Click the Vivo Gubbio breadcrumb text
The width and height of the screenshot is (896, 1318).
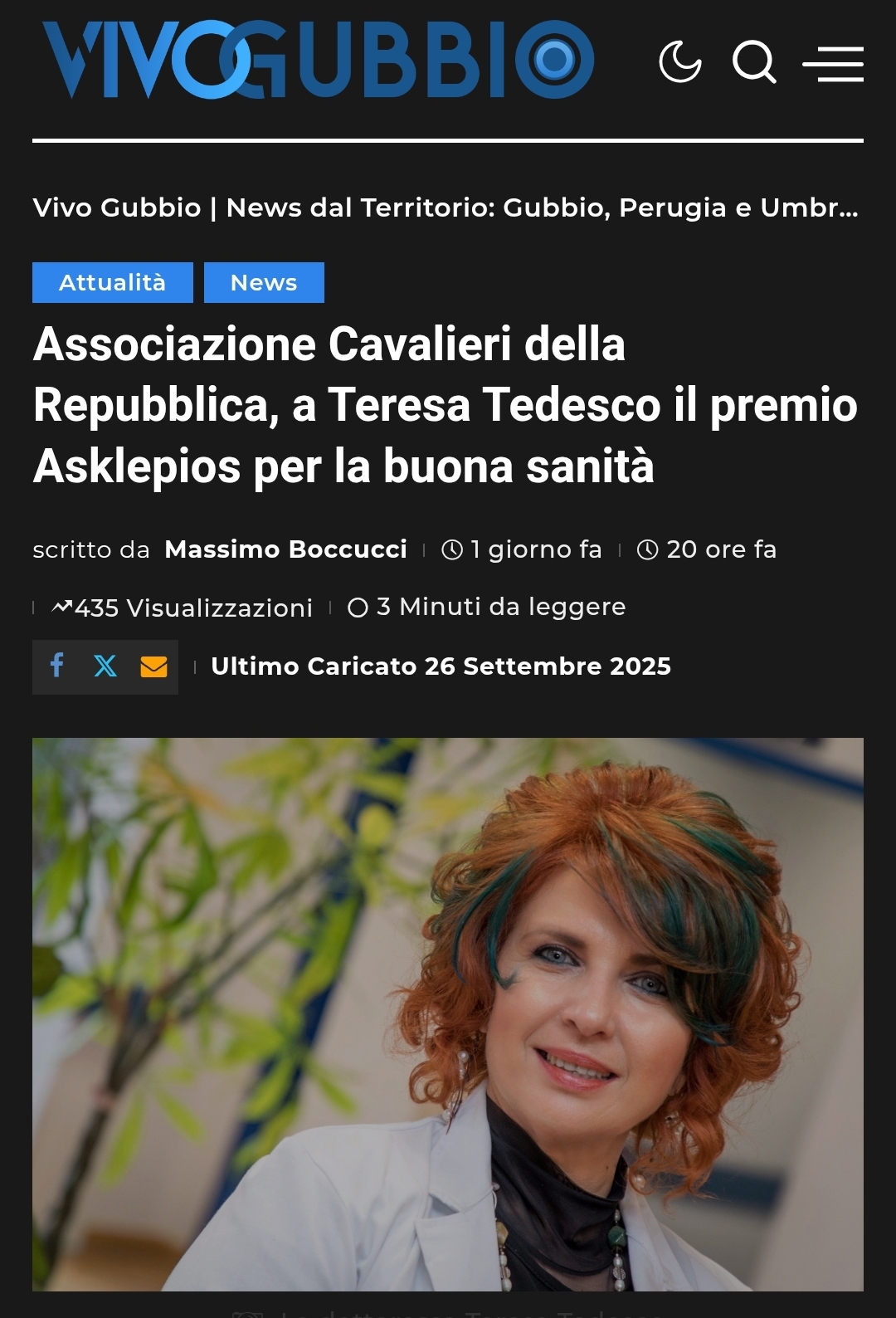point(117,207)
